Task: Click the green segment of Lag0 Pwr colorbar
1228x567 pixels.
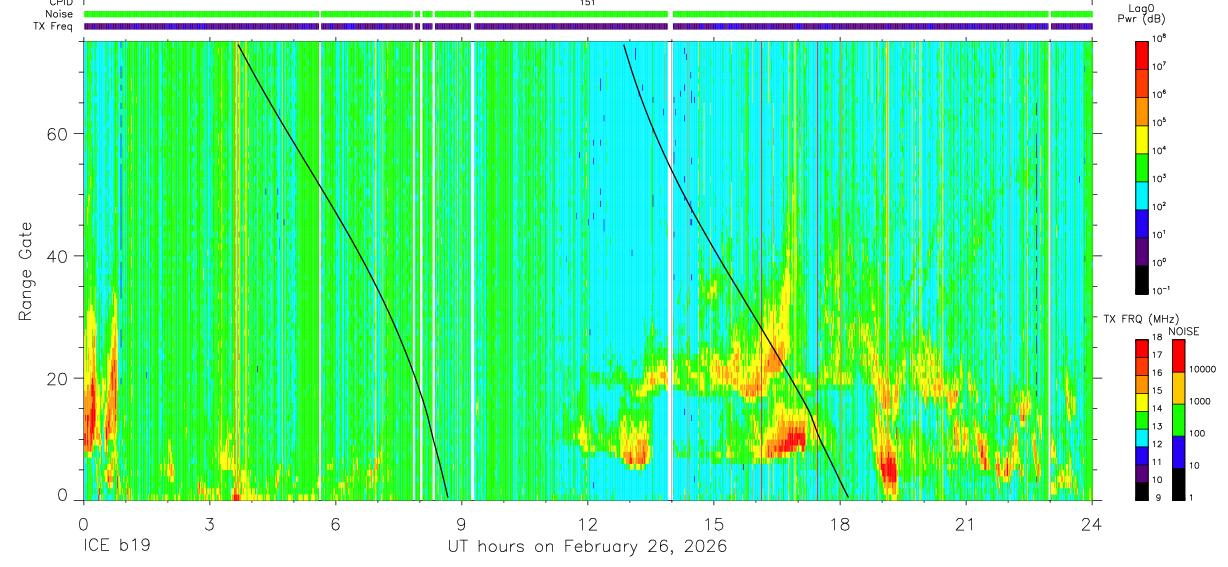Action: click(1142, 165)
